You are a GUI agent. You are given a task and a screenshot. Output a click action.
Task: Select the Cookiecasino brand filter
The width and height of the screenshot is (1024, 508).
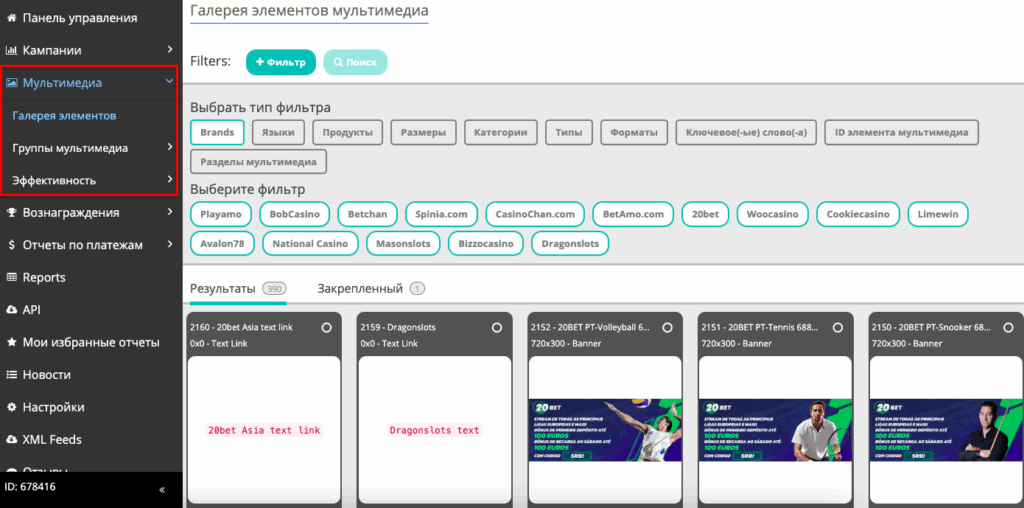pos(858,214)
